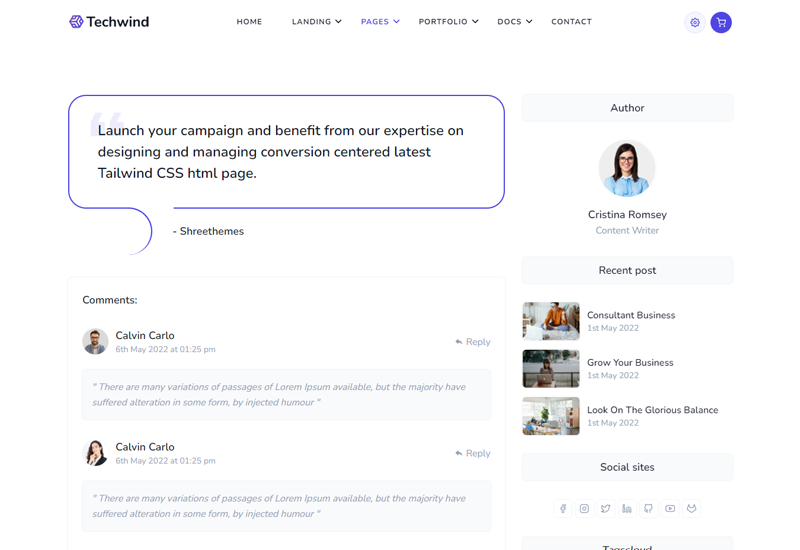Click the Author section heading

pos(627,108)
